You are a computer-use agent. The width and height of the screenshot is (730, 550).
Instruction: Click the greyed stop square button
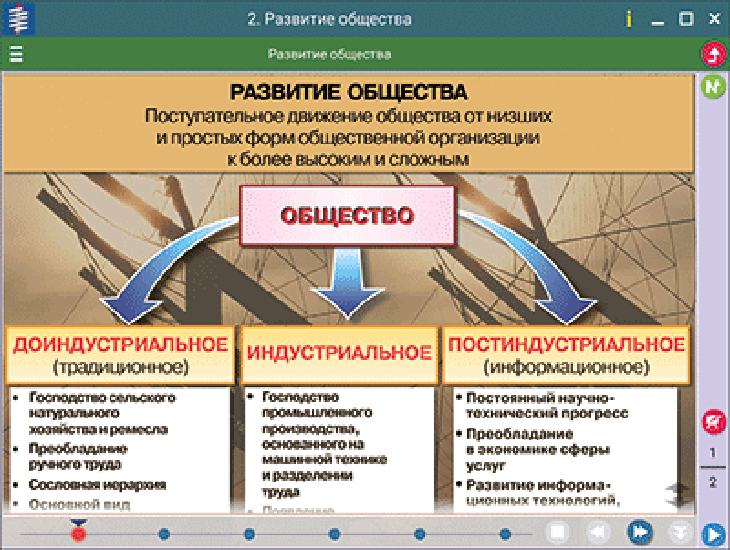[x=557, y=532]
